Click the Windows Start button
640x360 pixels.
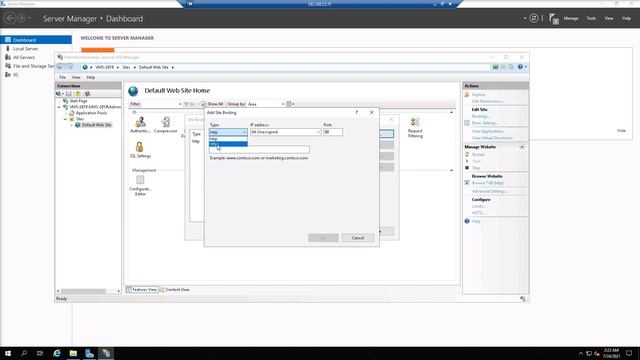point(8,353)
